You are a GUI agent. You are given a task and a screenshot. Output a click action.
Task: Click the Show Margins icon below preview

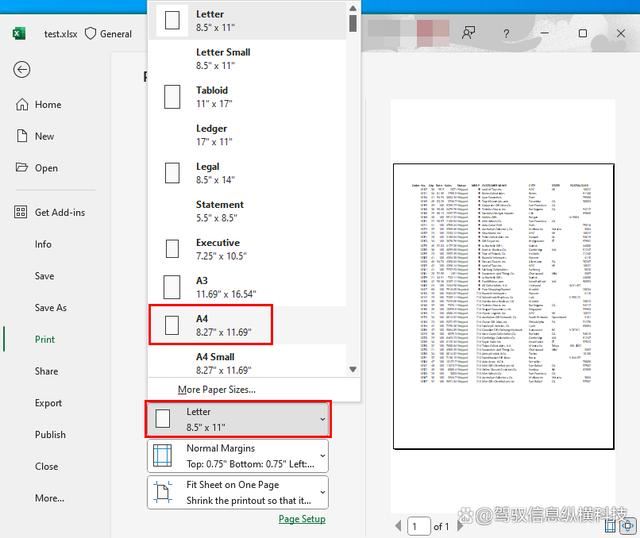(x=610, y=526)
